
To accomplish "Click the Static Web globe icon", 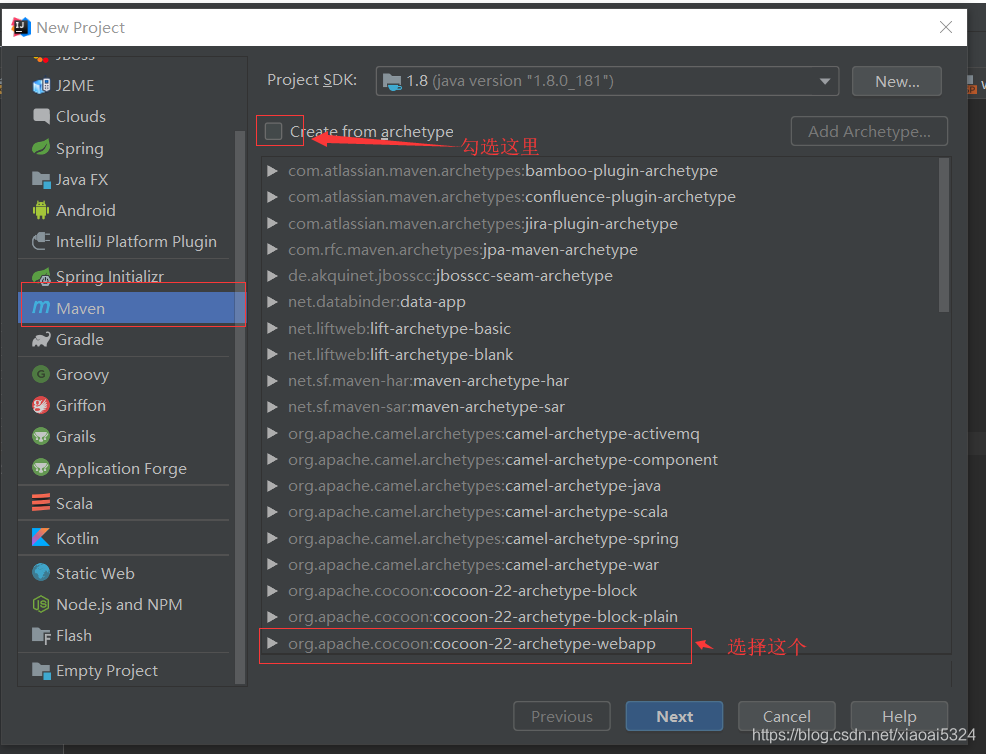I will [x=41, y=573].
